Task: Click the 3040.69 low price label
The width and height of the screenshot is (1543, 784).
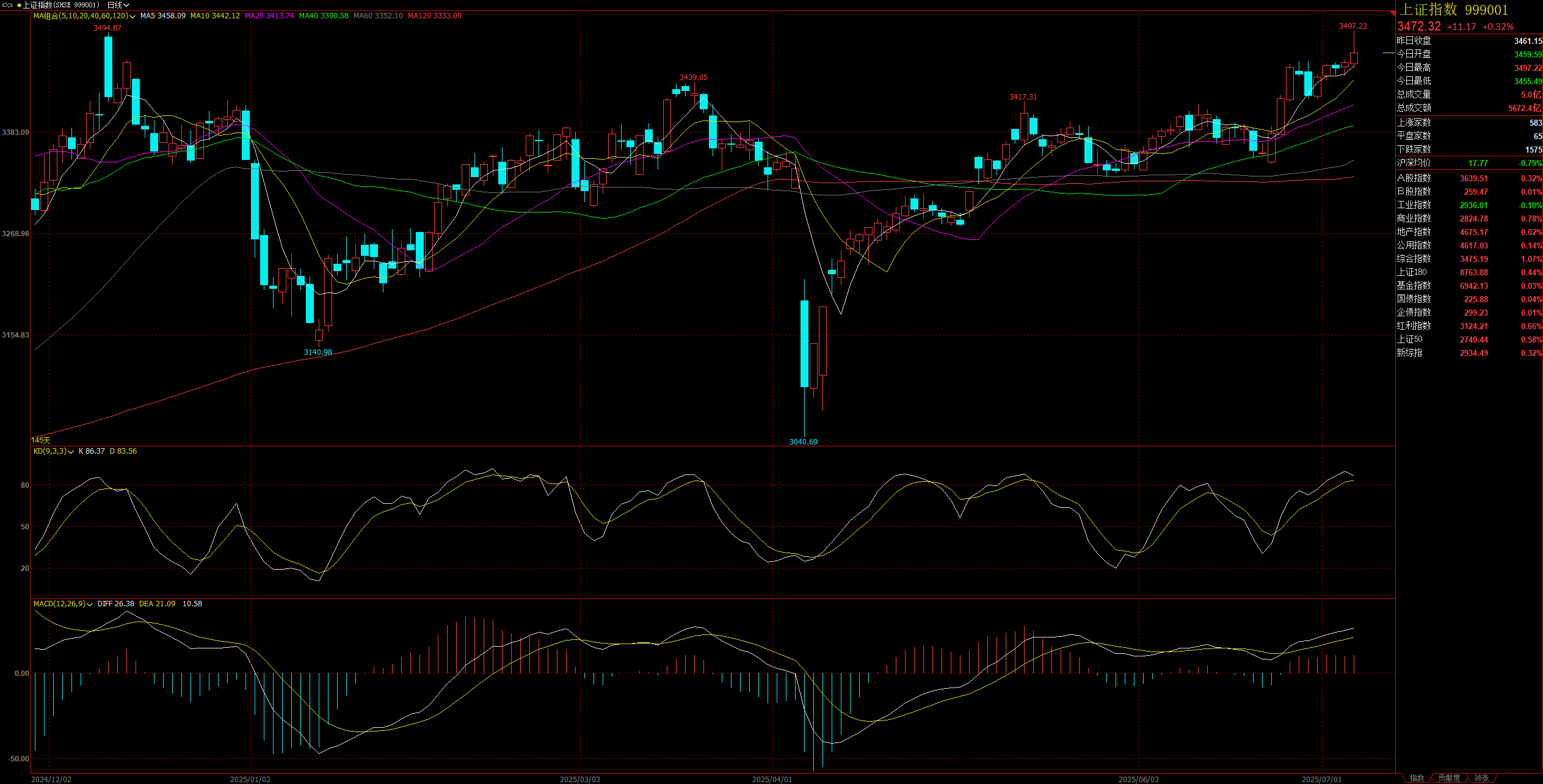Action: 803,442
